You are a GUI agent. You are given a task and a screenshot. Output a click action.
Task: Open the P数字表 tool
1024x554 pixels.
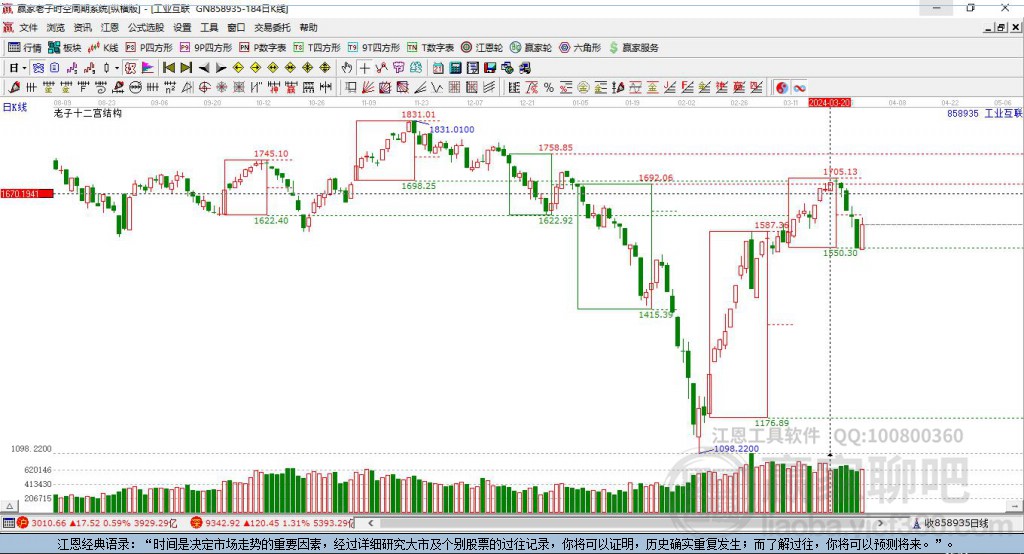263,48
